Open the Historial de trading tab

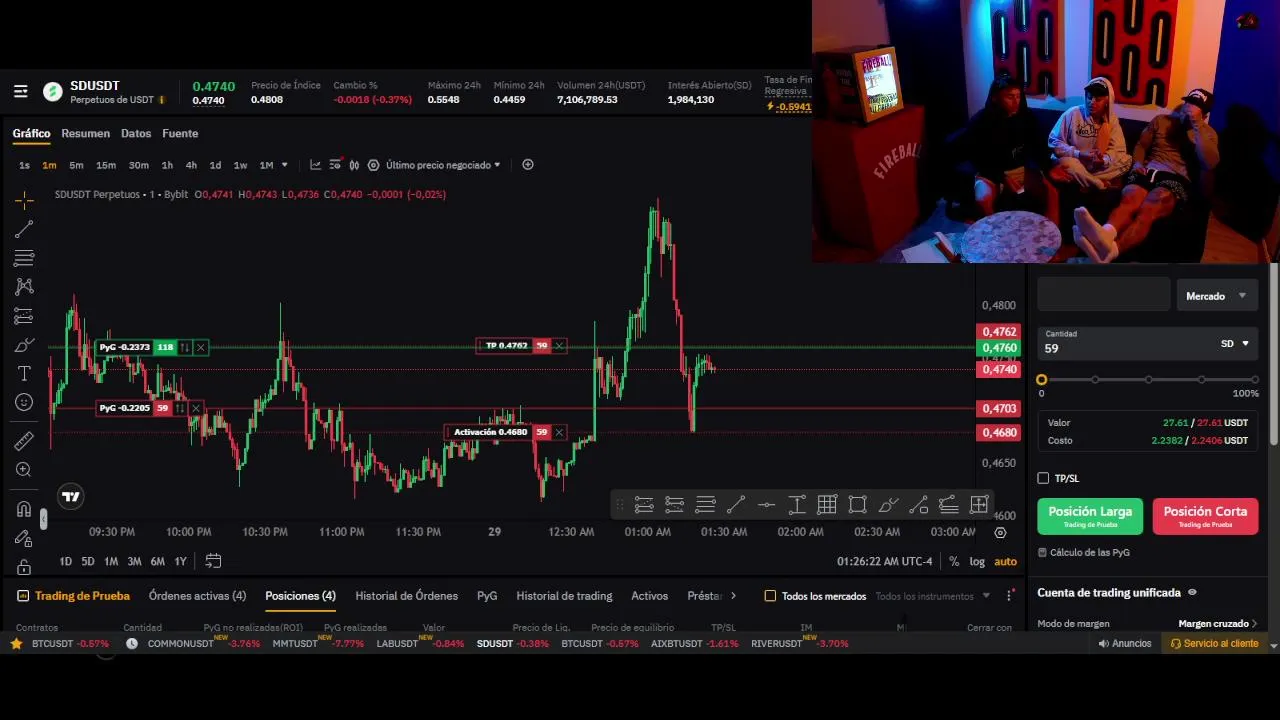point(564,596)
